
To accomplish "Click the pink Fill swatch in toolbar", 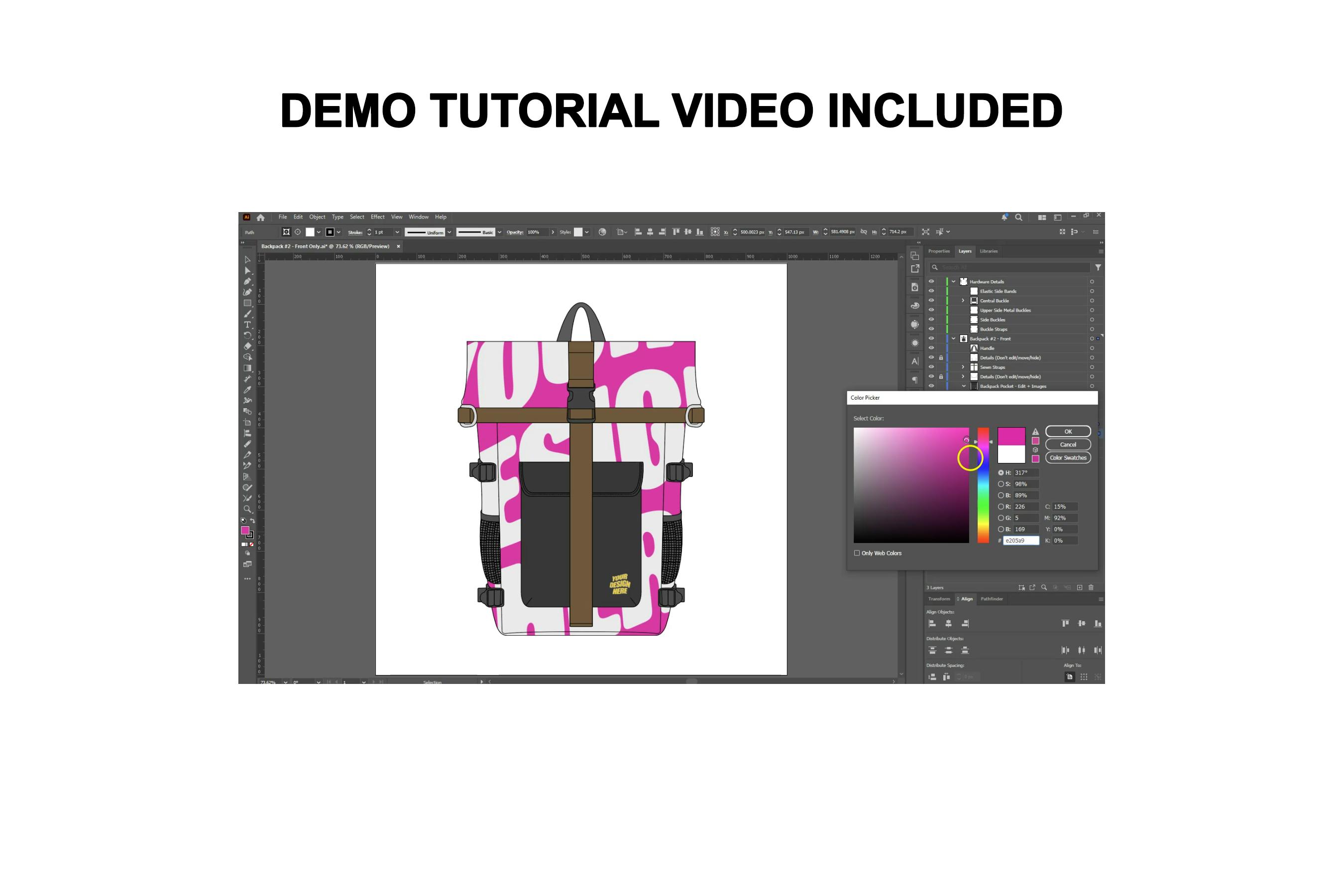I will [245, 530].
